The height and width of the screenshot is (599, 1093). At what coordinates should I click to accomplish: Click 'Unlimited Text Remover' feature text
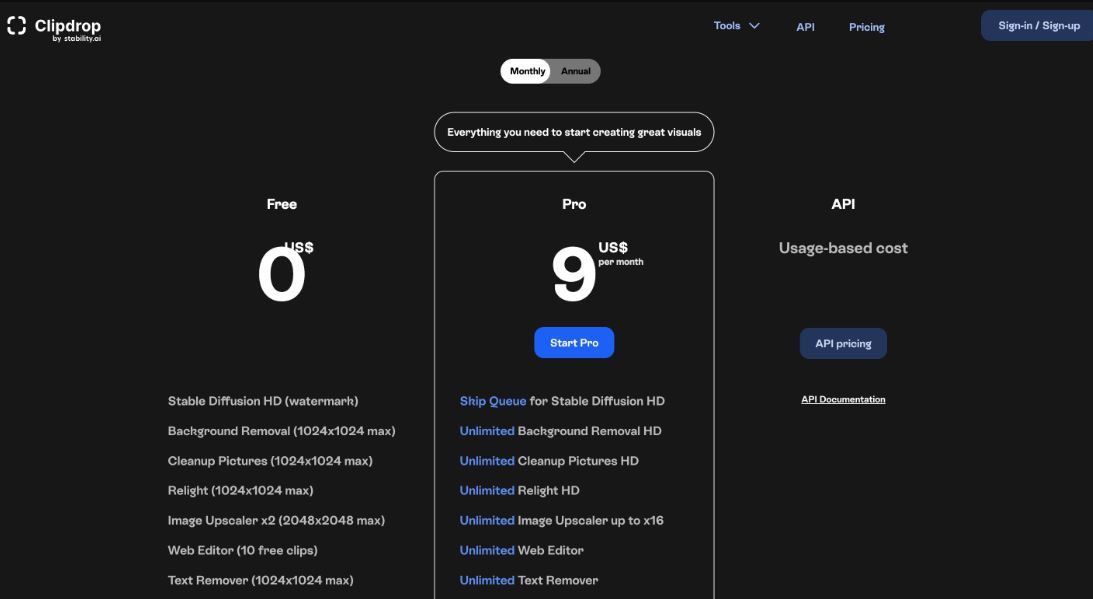(x=529, y=580)
